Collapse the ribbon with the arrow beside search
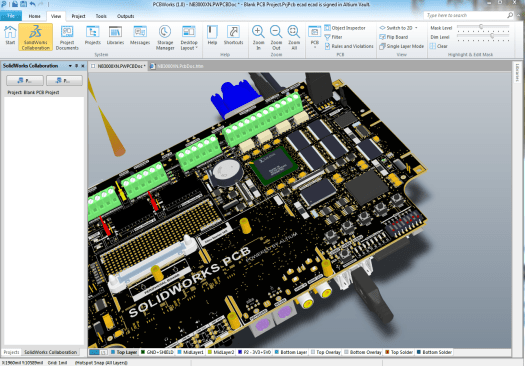Image resolution: width=525 pixels, height=366 pixels. click(518, 15)
